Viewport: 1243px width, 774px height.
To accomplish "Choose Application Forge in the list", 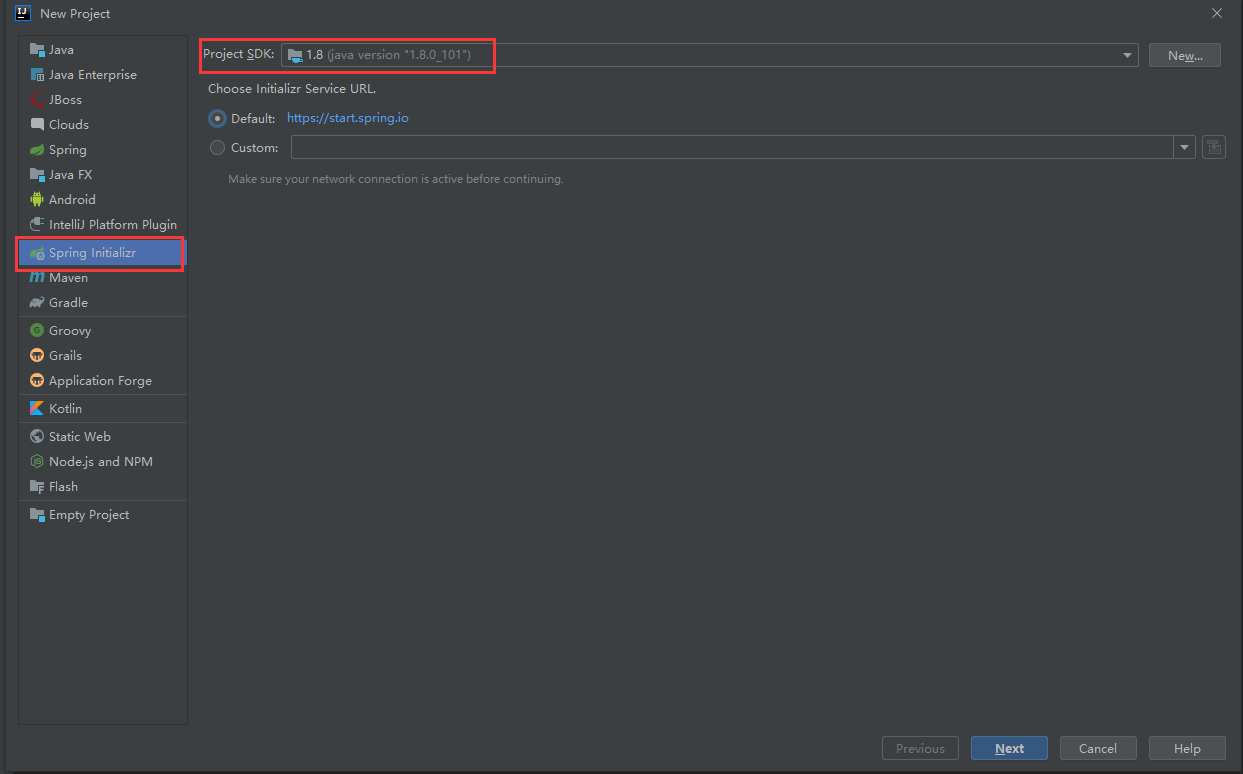I will [x=102, y=381].
